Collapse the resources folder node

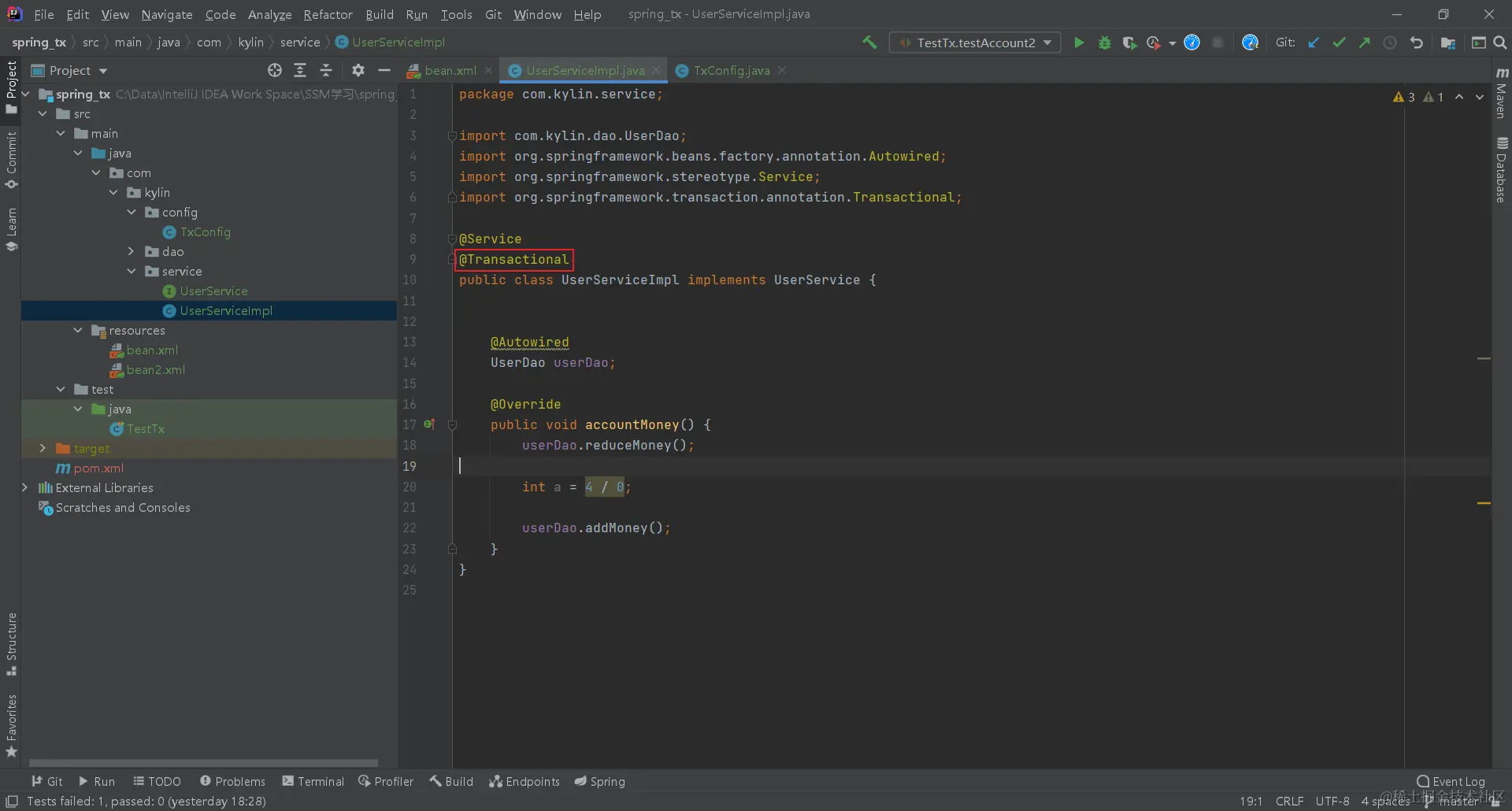click(x=78, y=331)
